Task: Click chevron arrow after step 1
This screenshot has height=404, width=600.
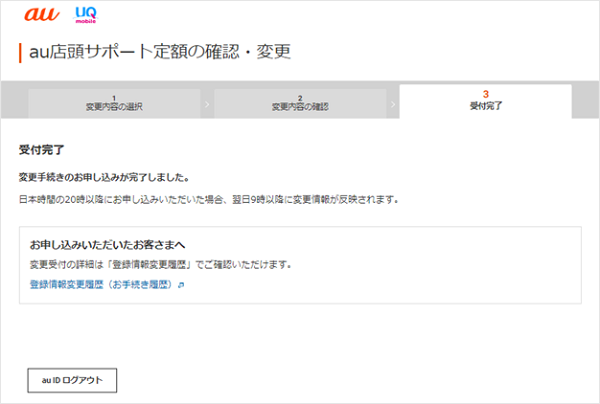Action: pyautogui.click(x=207, y=104)
